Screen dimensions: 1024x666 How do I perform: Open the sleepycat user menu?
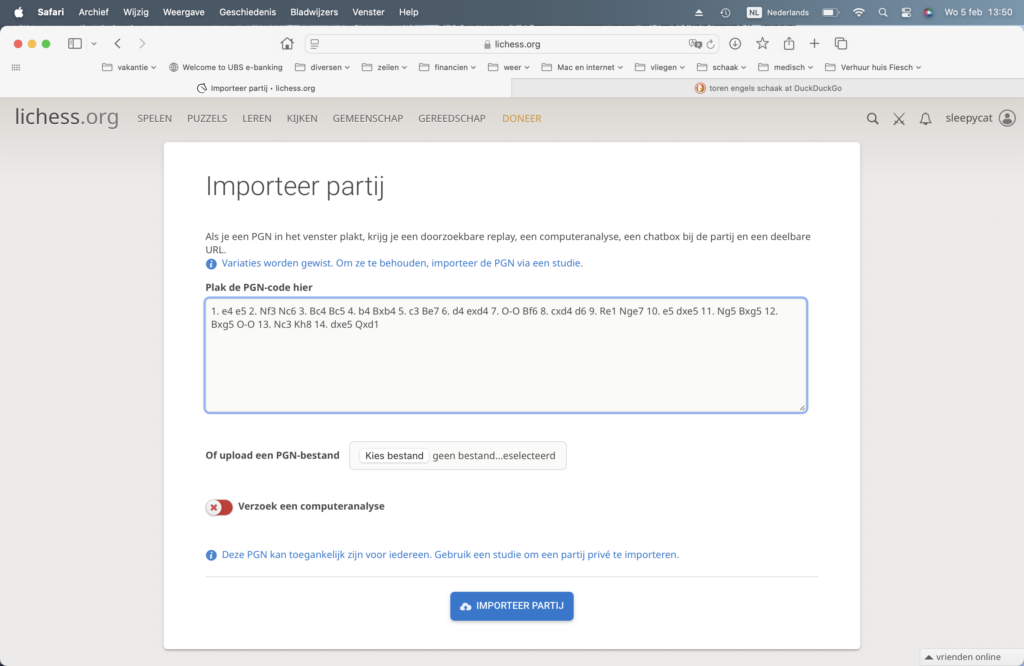coord(980,118)
